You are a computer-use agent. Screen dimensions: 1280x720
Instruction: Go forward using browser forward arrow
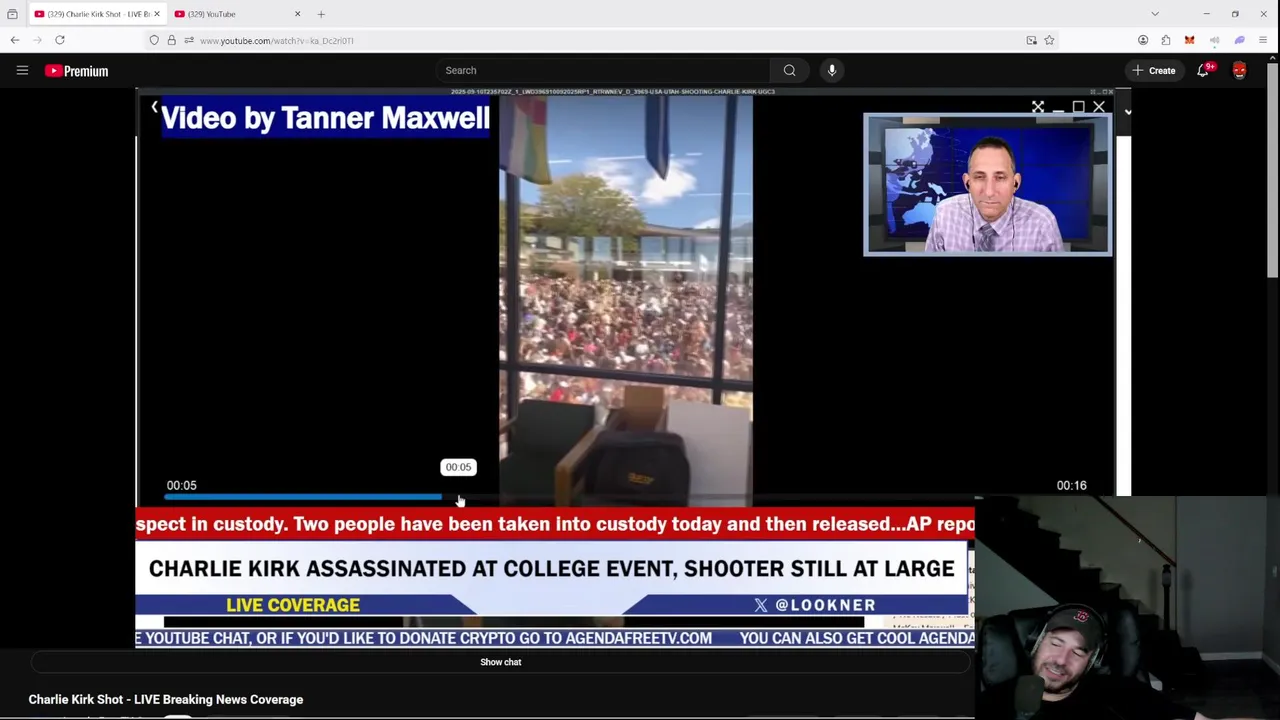37,40
